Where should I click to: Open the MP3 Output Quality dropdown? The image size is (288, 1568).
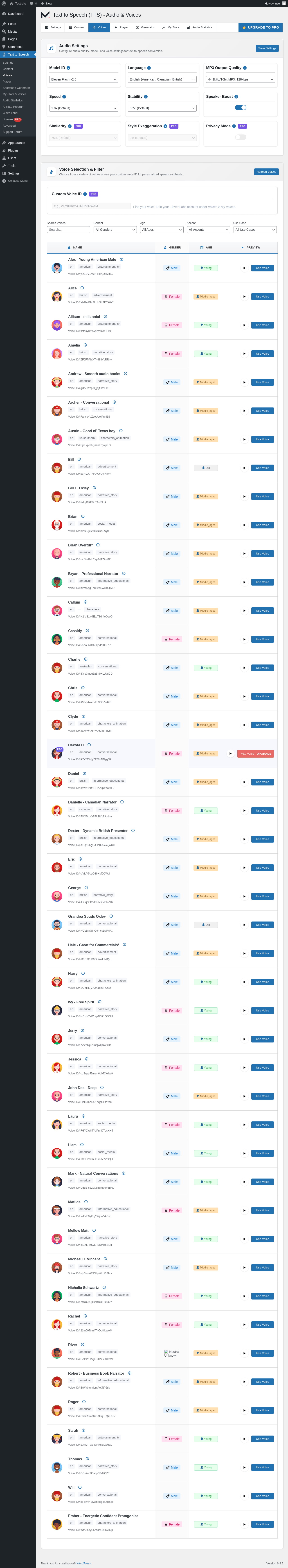click(241, 79)
